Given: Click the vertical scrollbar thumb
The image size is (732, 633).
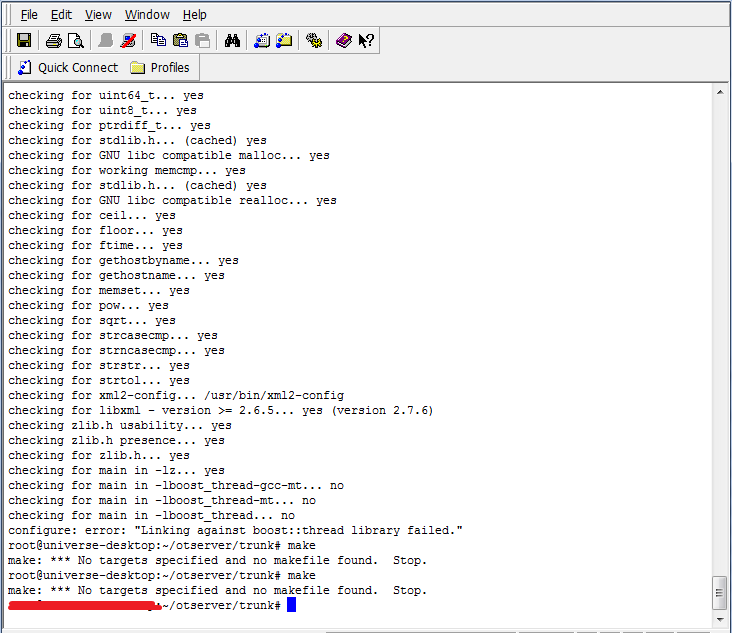Looking at the screenshot, I should pyautogui.click(x=720, y=593).
